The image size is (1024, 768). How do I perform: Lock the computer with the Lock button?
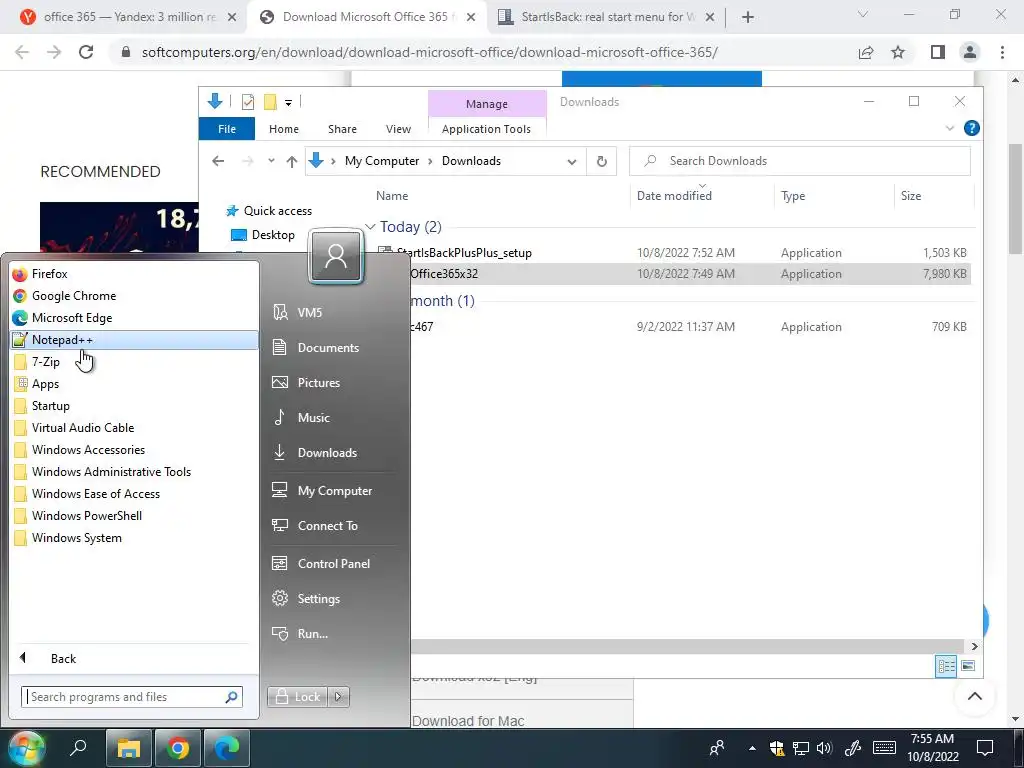tap(297, 697)
